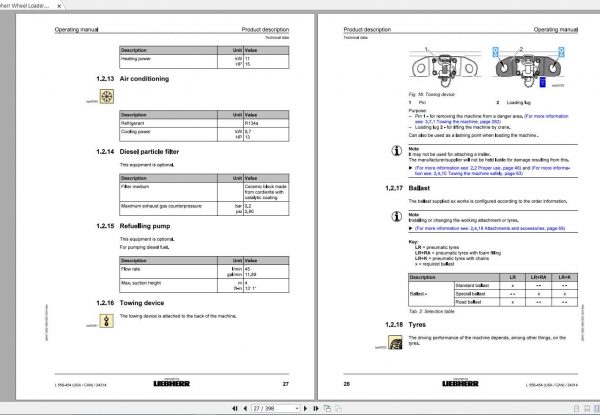The image size is (600, 415).
Task: Click the Liebherr logo on page 27
Action: click(171, 383)
